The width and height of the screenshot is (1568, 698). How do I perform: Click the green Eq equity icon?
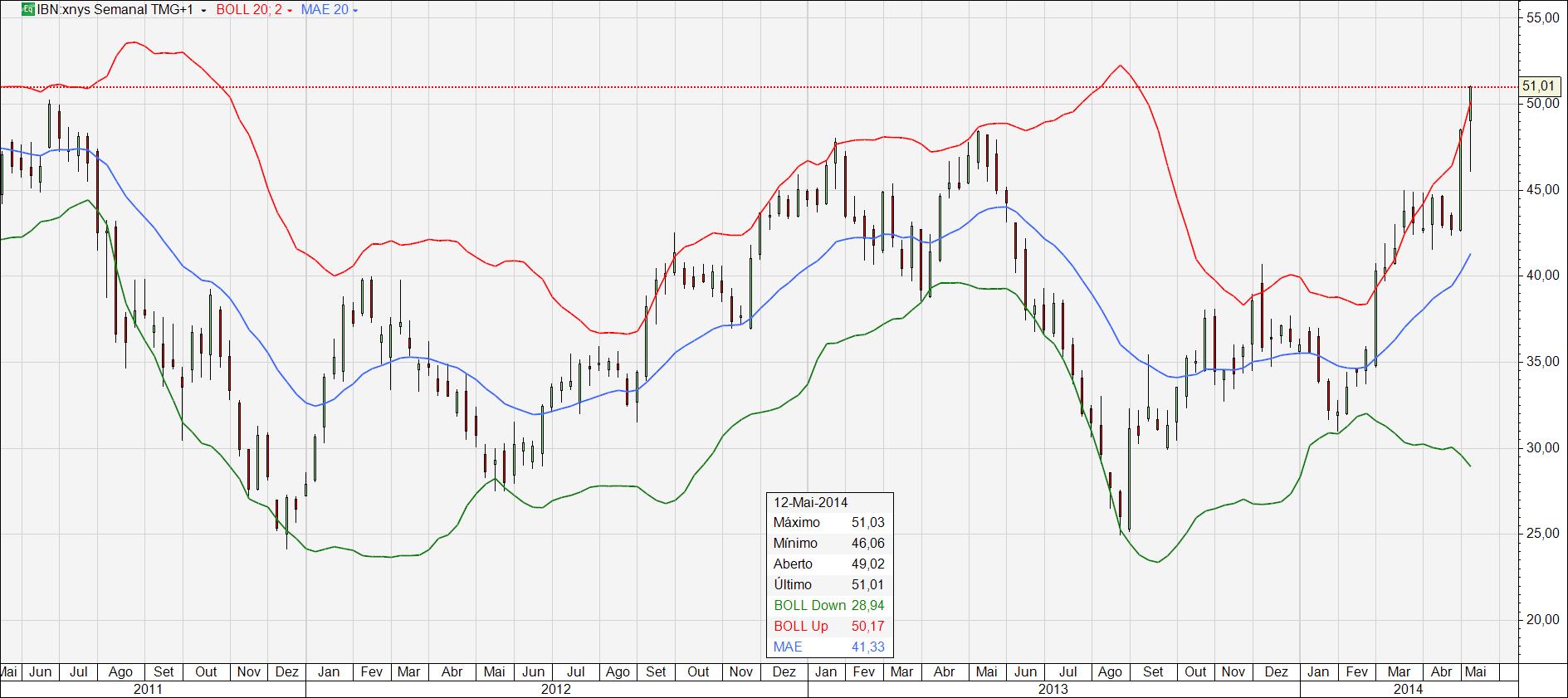pyautogui.click(x=27, y=10)
